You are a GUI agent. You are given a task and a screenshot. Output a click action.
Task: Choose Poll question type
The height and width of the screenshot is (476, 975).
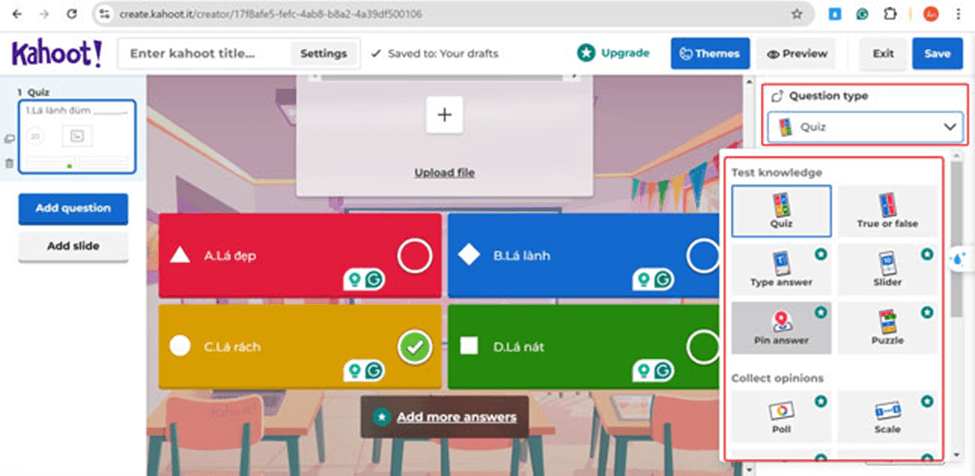[x=781, y=416]
